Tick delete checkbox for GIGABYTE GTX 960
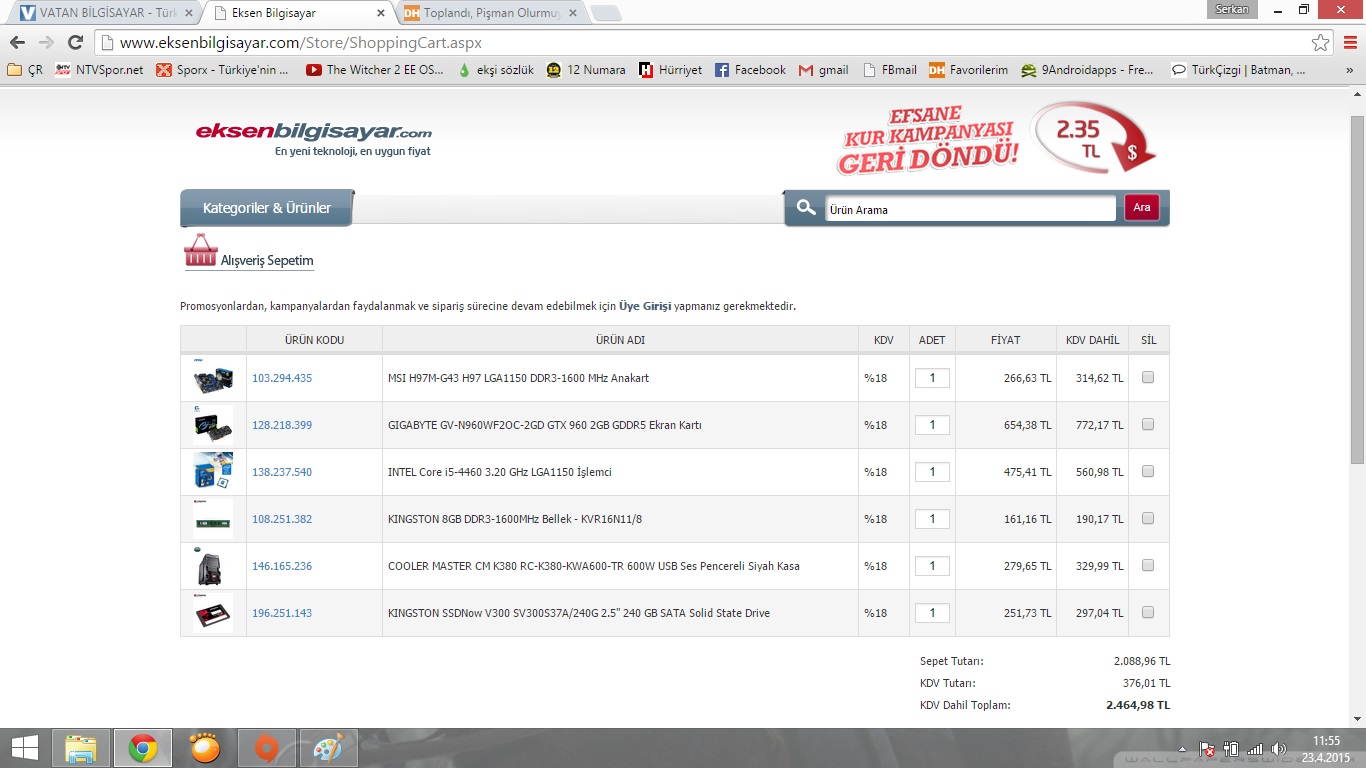 click(x=1148, y=425)
